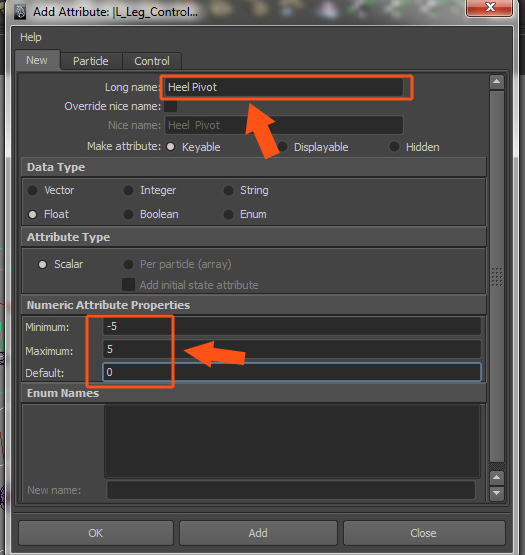Viewport: 525px width, 555px height.
Task: Switch to the New tab
Action: (37, 60)
